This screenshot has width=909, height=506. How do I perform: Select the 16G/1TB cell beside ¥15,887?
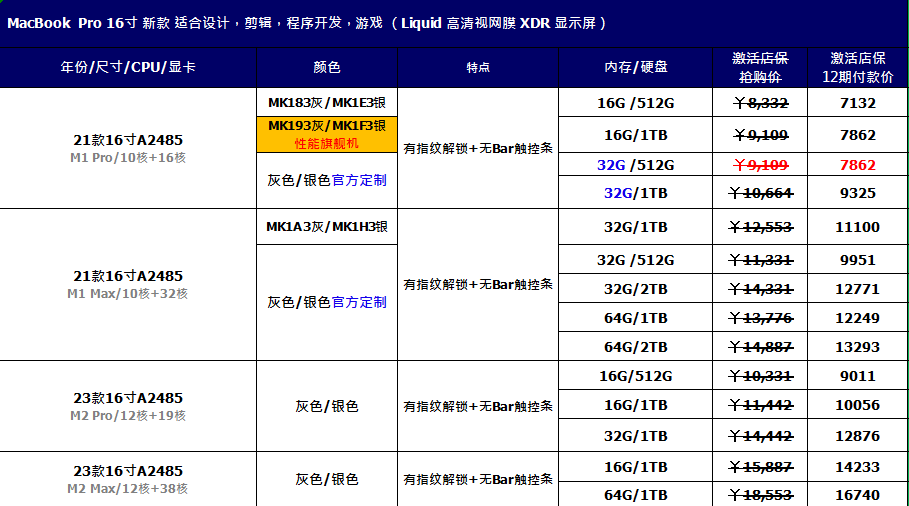[x=635, y=467]
